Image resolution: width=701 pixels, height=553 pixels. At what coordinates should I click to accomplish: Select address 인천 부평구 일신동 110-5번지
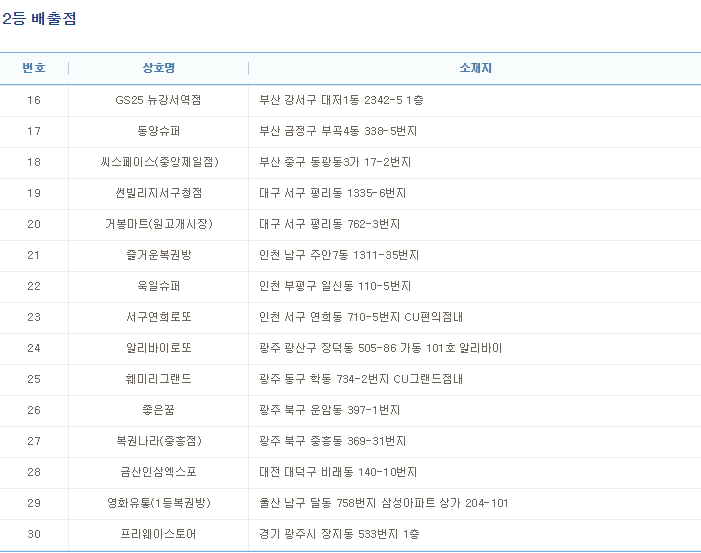tap(335, 286)
